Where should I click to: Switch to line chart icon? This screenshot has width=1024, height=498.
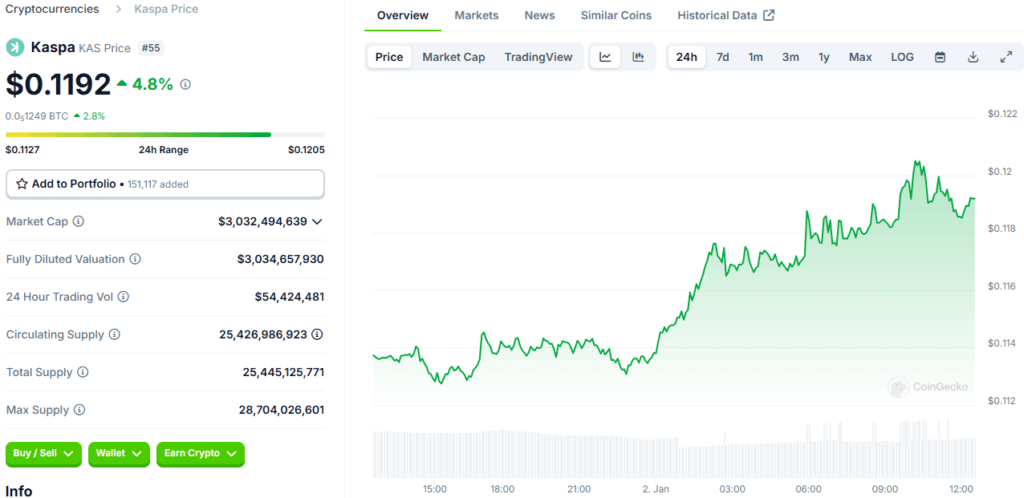click(x=605, y=57)
